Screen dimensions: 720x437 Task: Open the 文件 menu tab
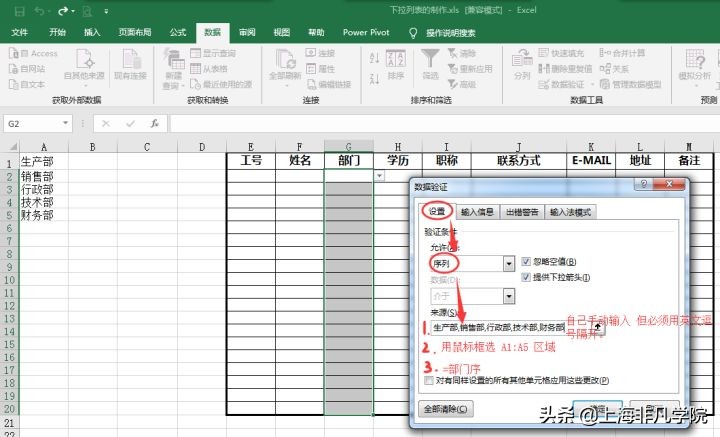(x=19, y=32)
